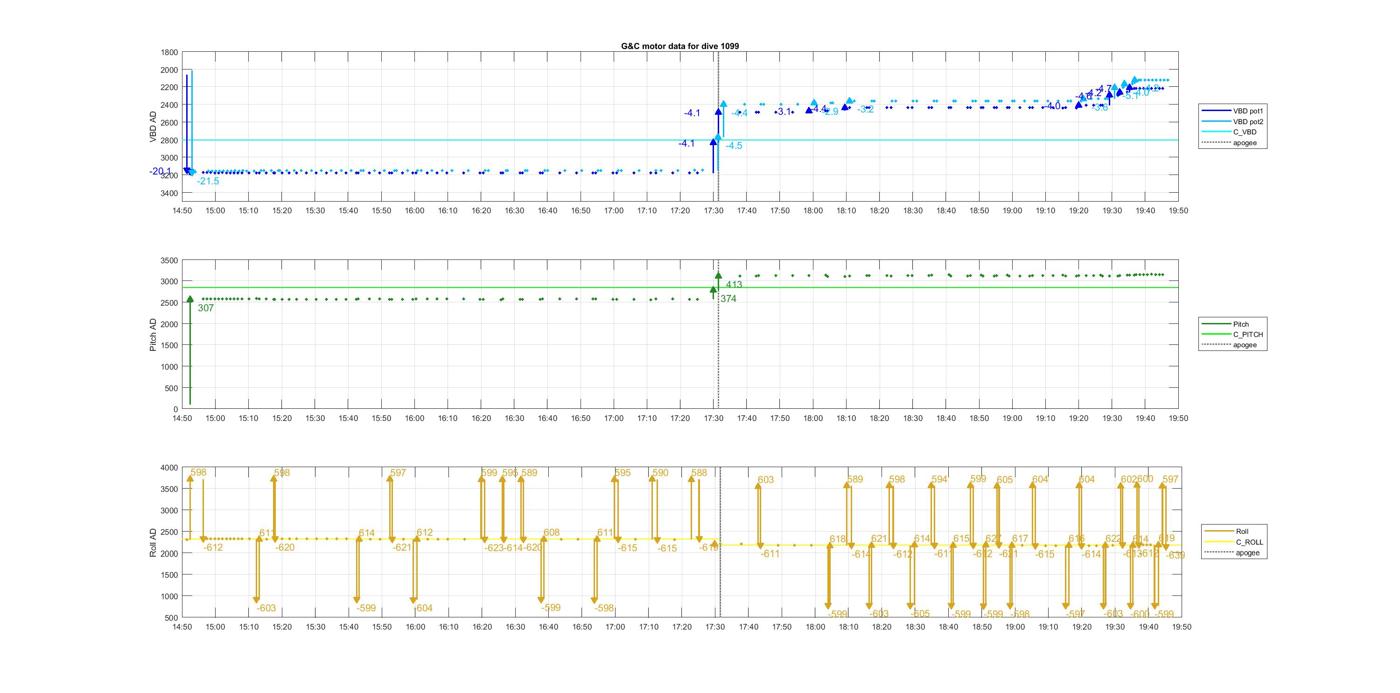Image resolution: width=1400 pixels, height=693 pixels.
Task: Click the '-604' roll annotation
Action: tap(424, 608)
